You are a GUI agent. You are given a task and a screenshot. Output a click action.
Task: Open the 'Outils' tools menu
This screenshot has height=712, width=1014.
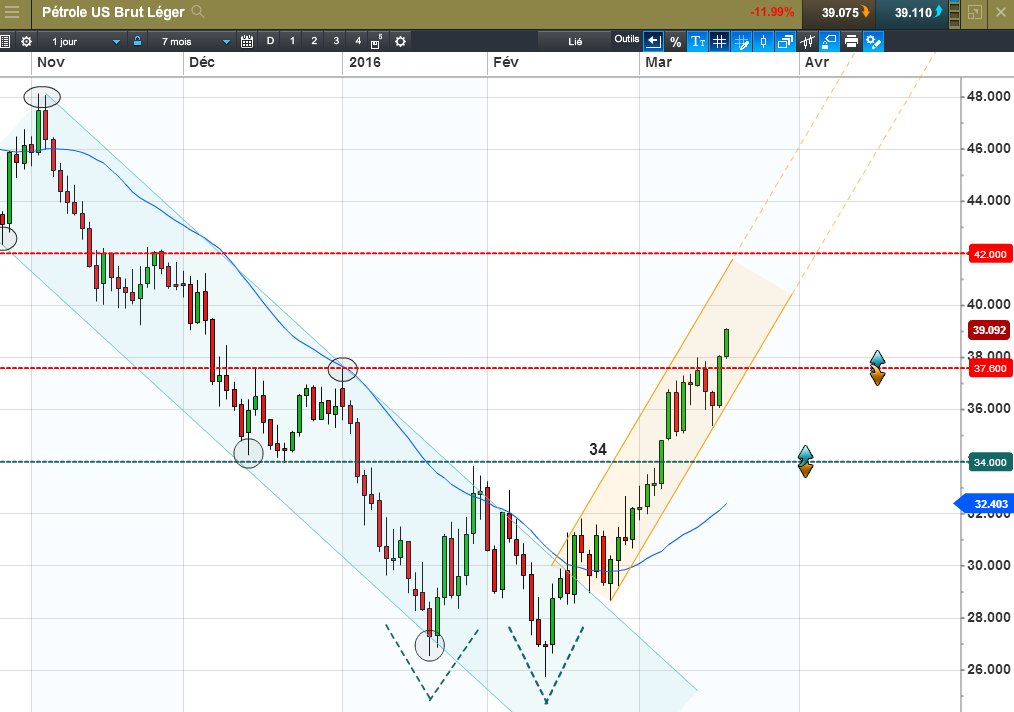pyautogui.click(x=627, y=39)
